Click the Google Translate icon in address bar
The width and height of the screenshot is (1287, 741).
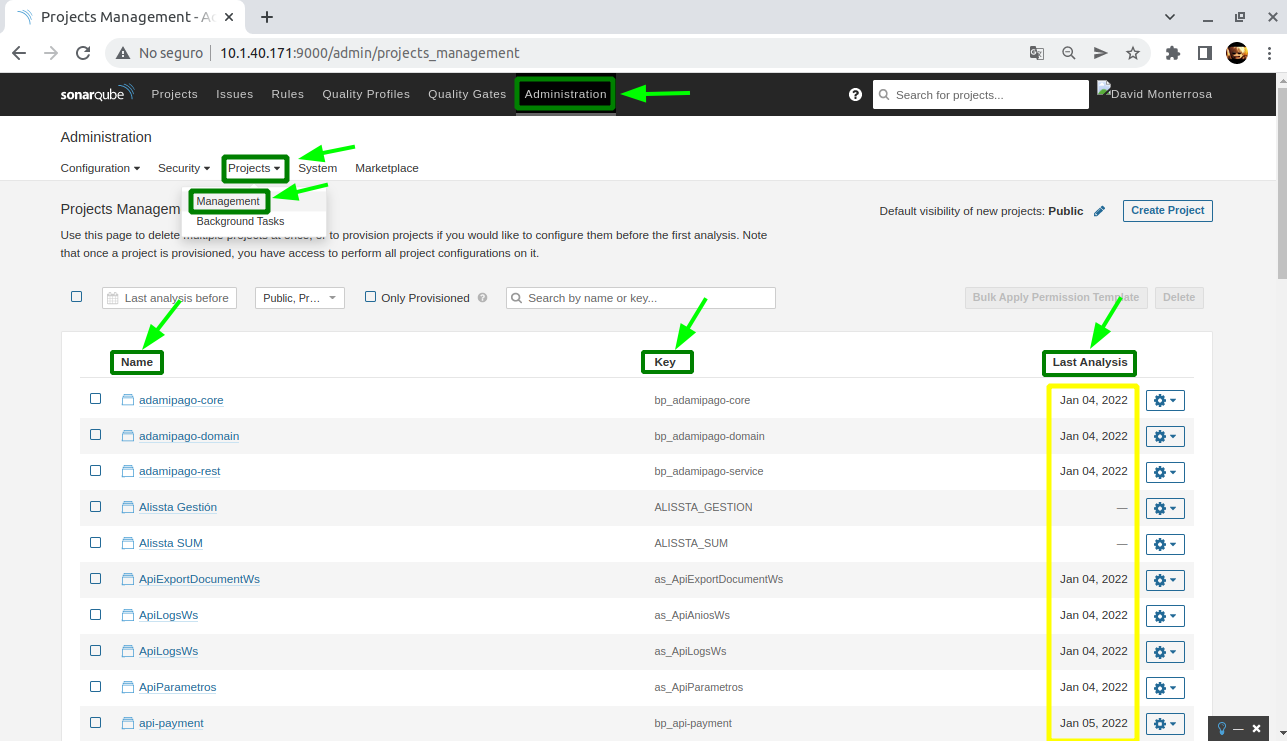point(1037,53)
